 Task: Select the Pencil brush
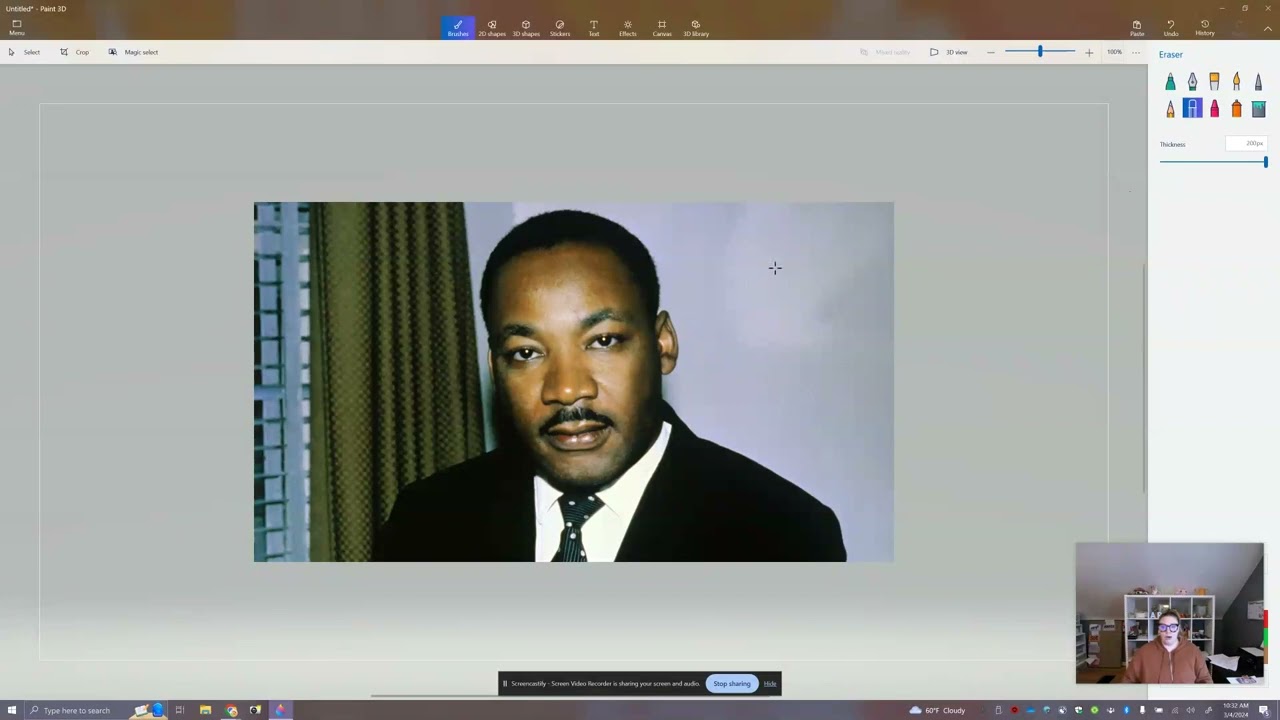coord(1170,108)
